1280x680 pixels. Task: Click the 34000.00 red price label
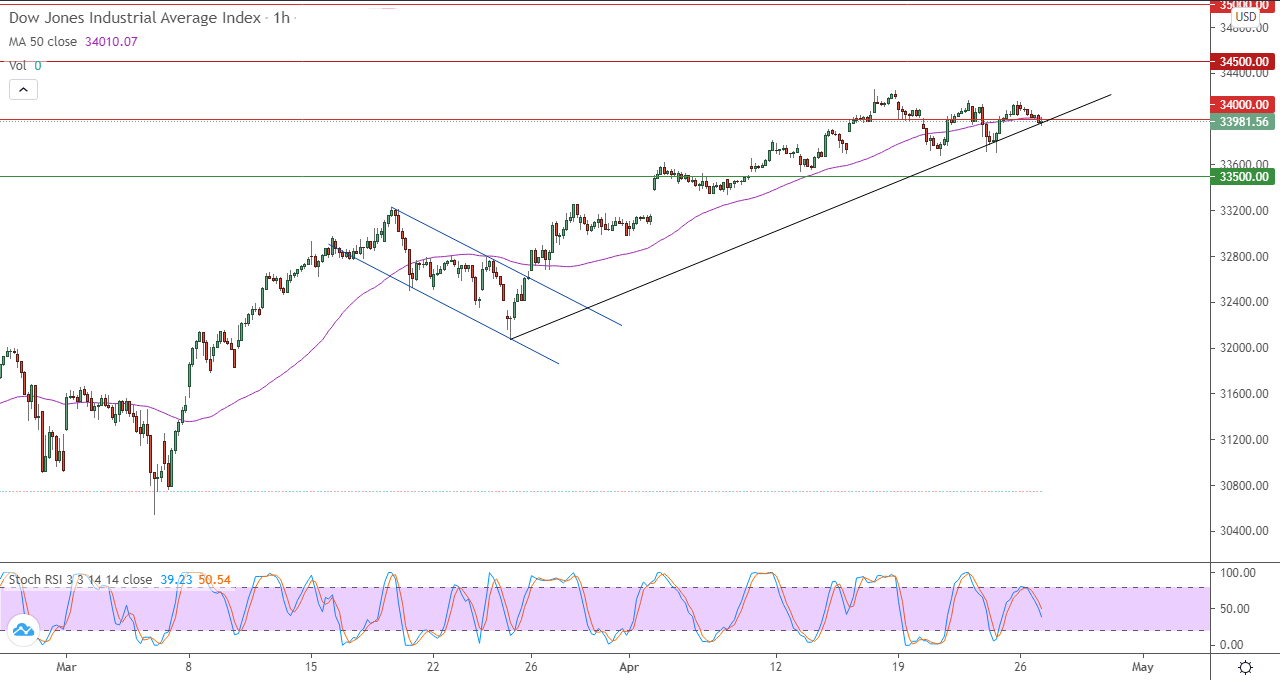1244,105
